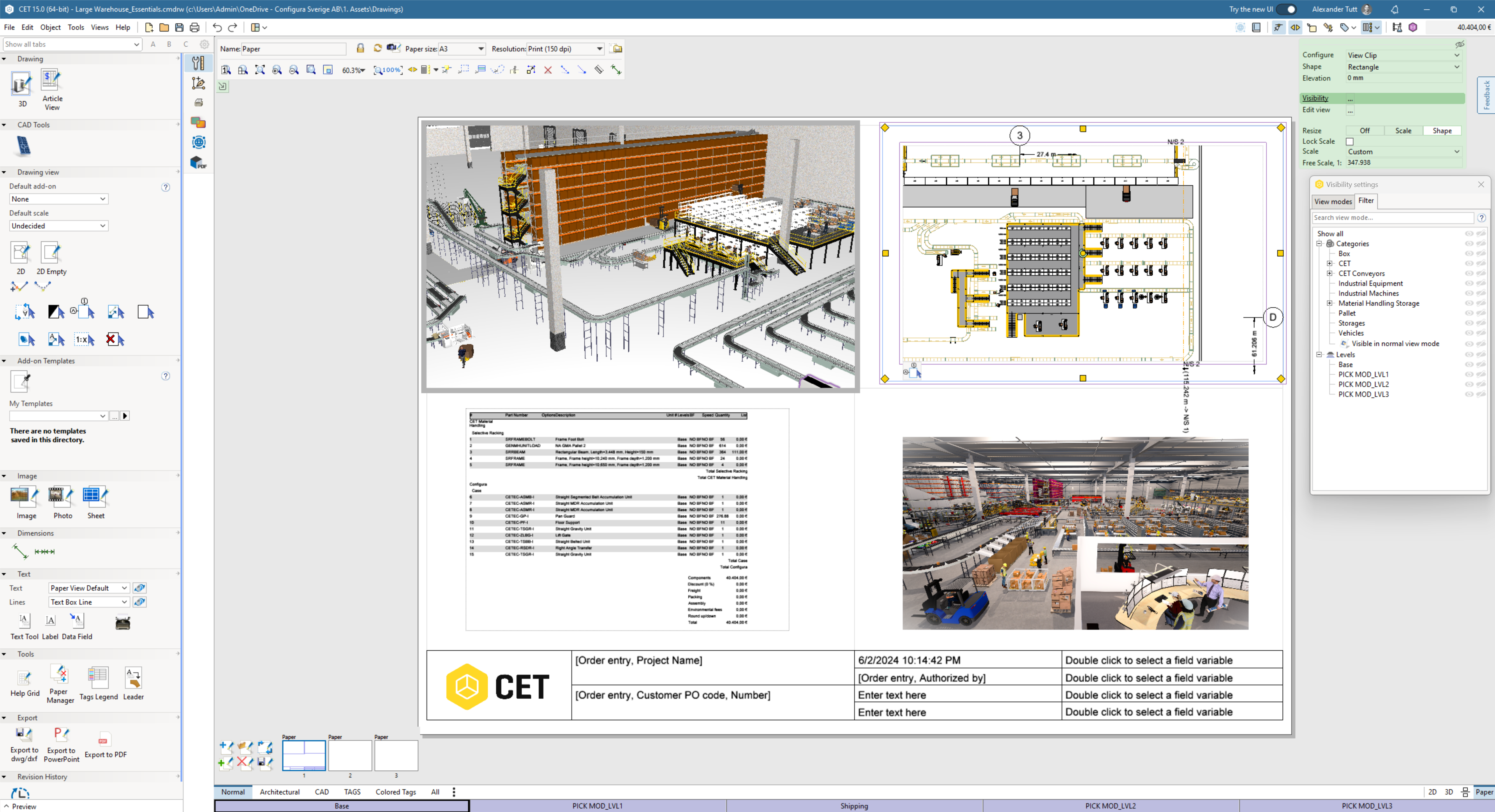
Task: Open Edit view options via ellipsis button
Action: pos(1350,110)
